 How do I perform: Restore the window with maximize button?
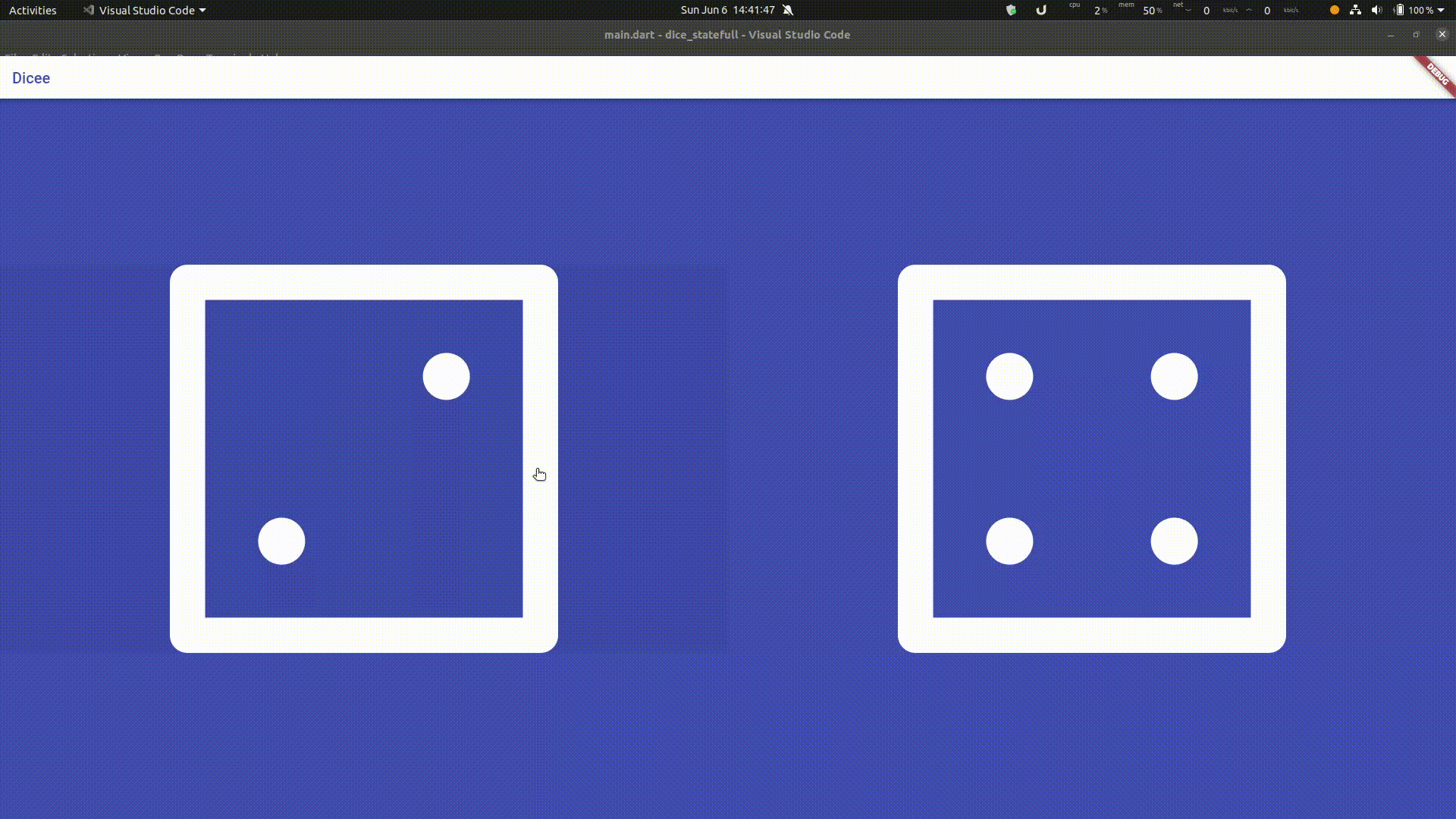1416,34
